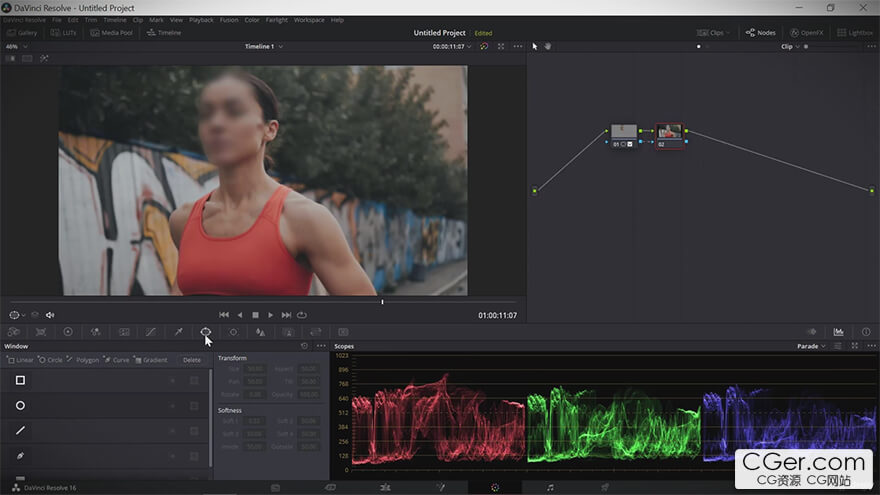Viewport: 880px width, 495px height.
Task: Click the Gallery button
Action: pyautogui.click(x=22, y=33)
